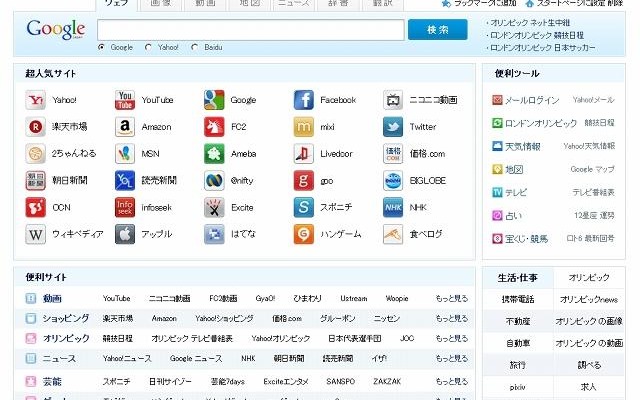Switch to the ウェブ search tab

click(117, 4)
